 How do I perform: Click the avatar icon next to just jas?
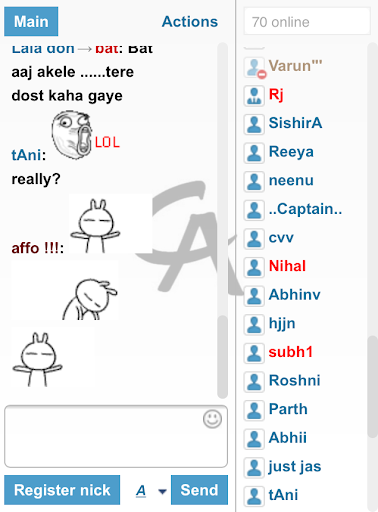254,468
